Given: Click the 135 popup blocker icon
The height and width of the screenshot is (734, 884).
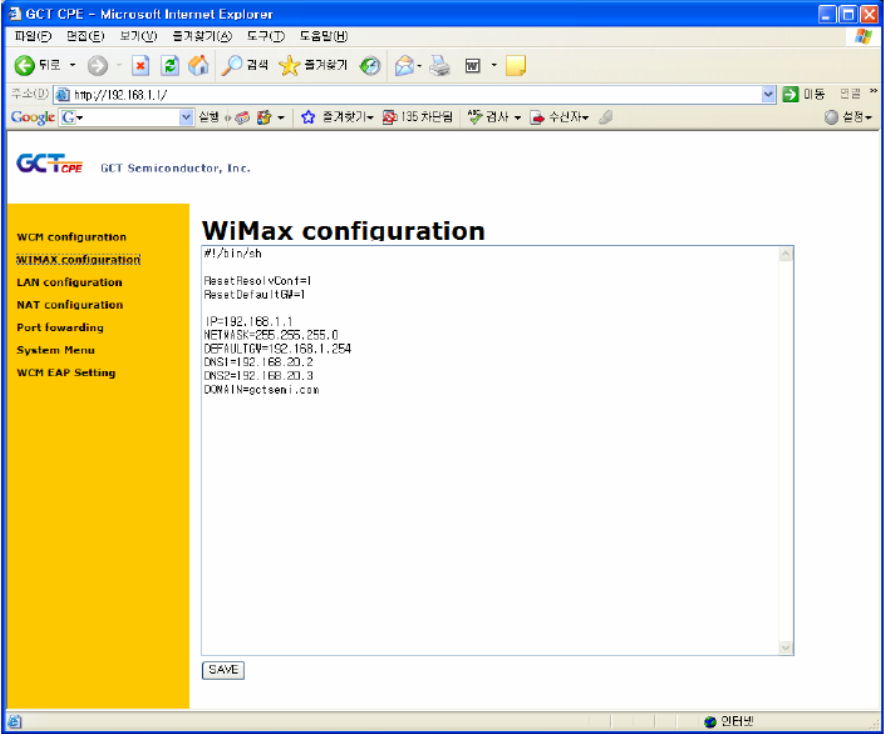Looking at the screenshot, I should click(389, 117).
